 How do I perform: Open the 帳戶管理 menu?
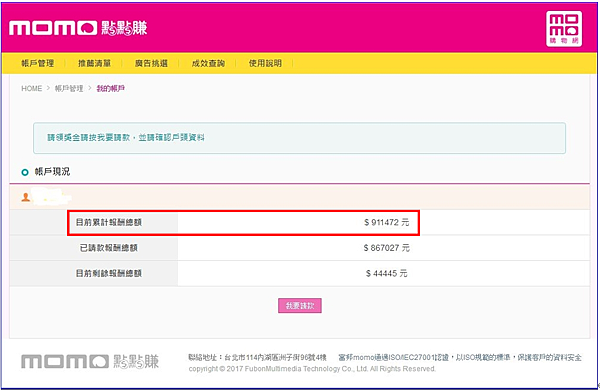click(x=38, y=63)
